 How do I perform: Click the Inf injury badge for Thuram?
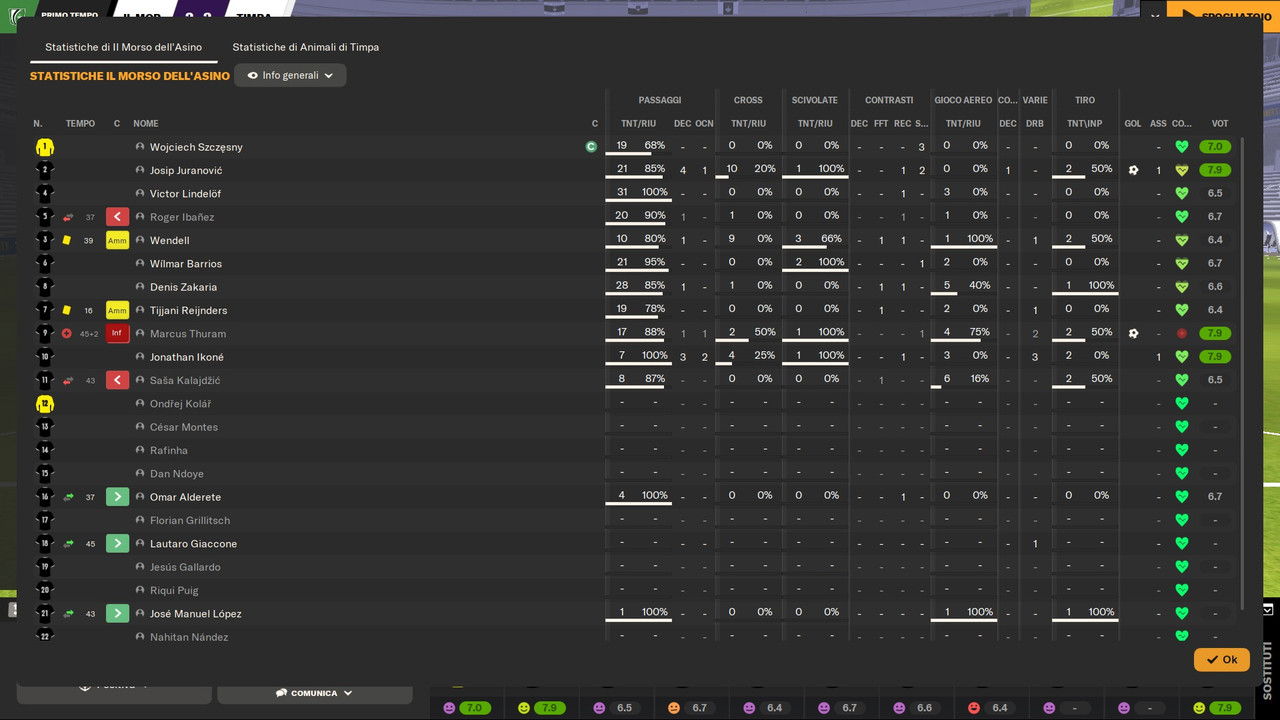tap(117, 334)
